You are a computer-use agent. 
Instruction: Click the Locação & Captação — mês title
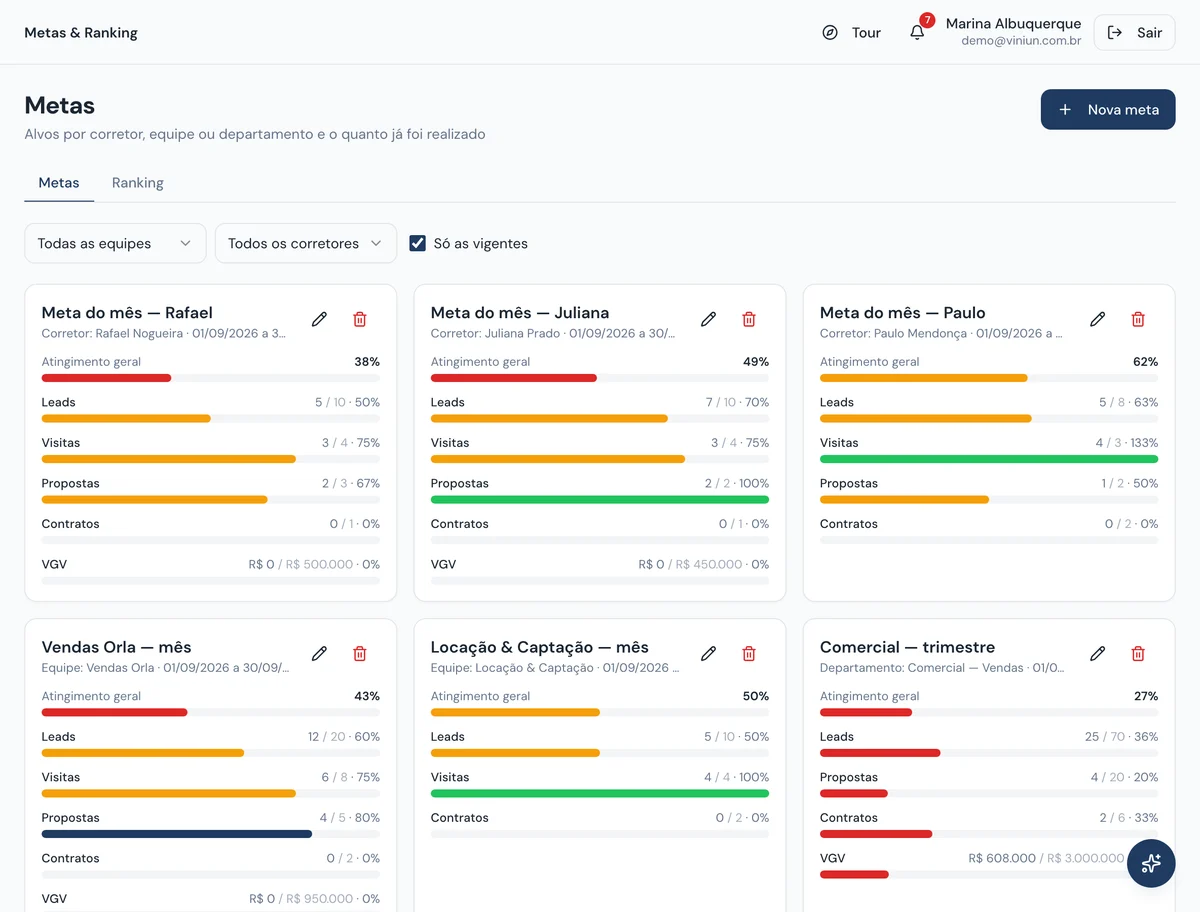pos(540,647)
